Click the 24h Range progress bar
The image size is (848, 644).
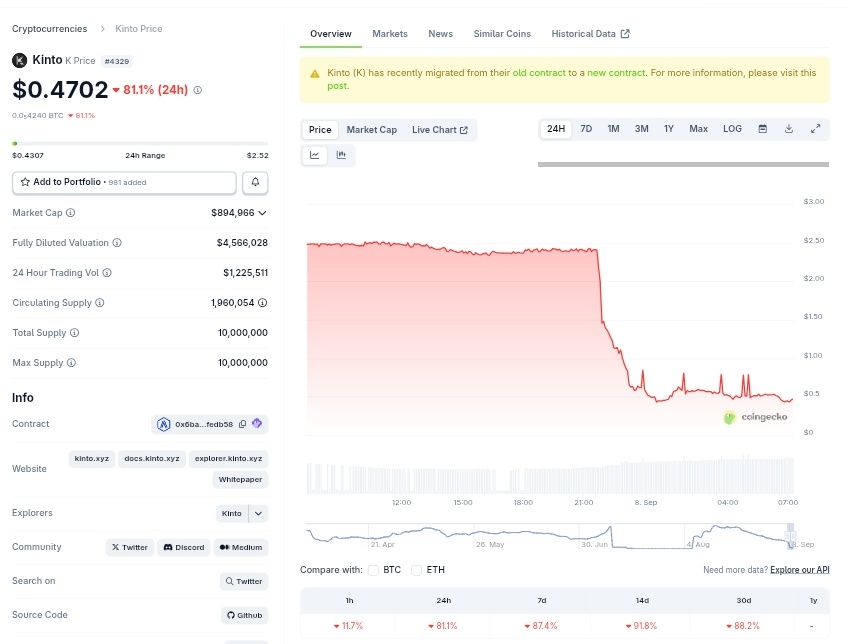click(140, 144)
